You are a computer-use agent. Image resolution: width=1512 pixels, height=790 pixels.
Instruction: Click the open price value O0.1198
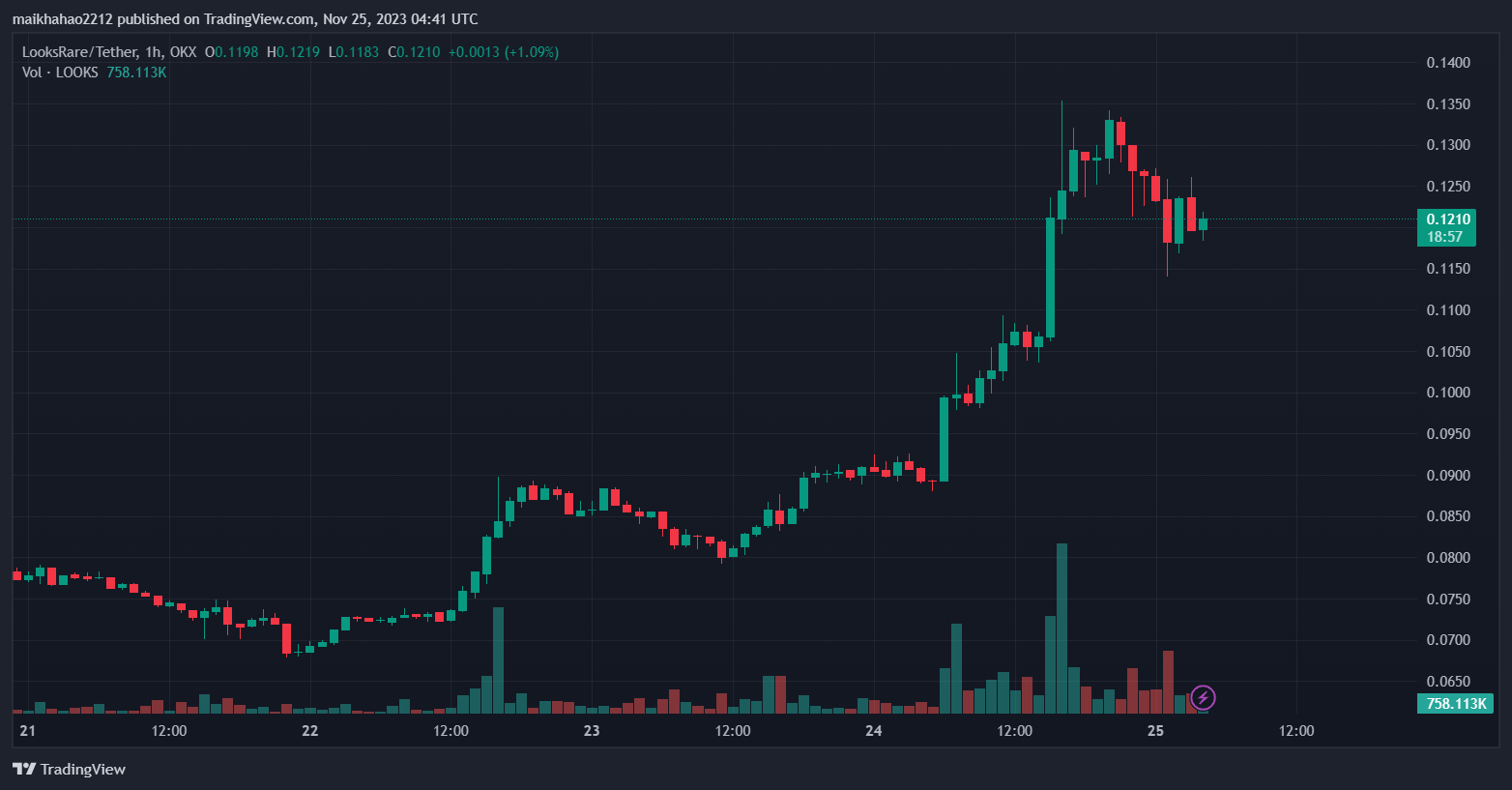point(232,52)
